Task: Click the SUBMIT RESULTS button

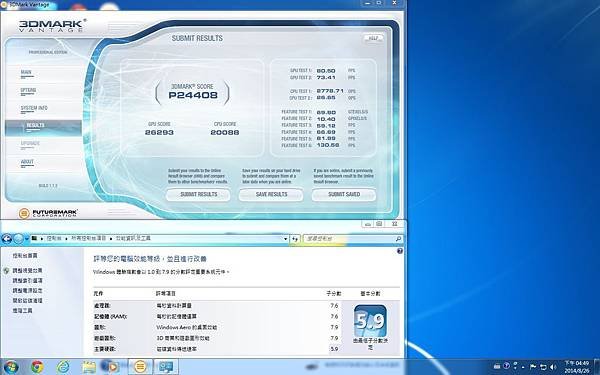Action: tap(198, 194)
